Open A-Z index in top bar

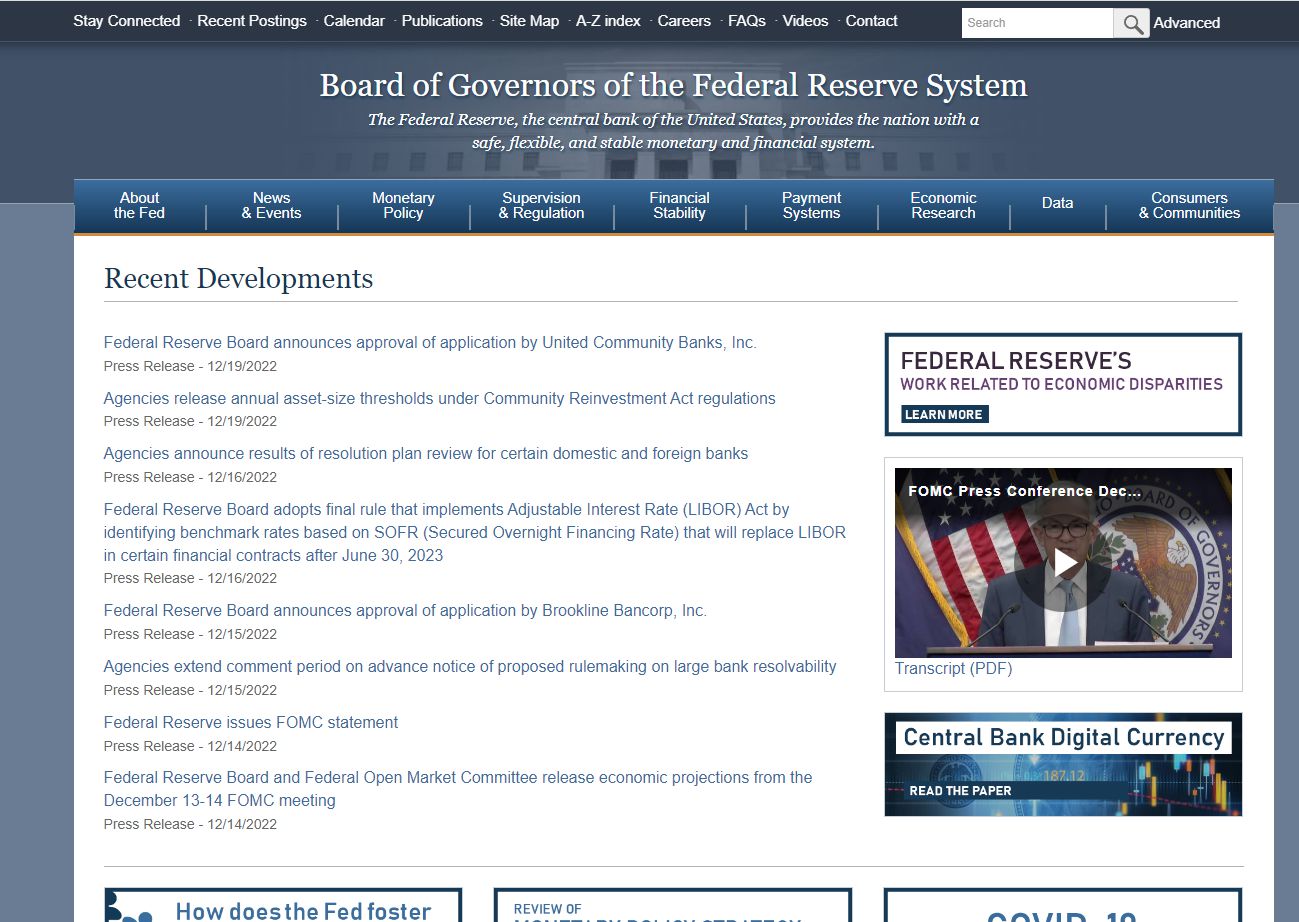point(608,21)
